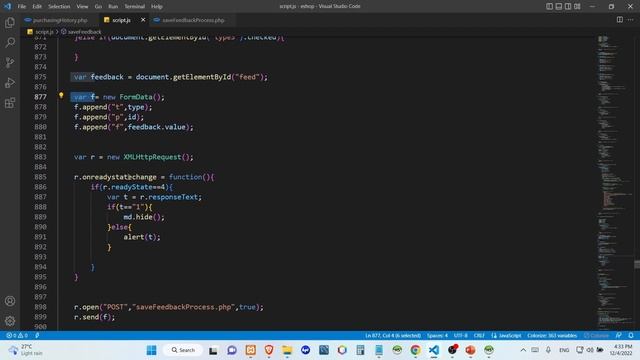This screenshot has width=640, height=360.
Task: Open the Manage gear icon
Action: (10, 321)
